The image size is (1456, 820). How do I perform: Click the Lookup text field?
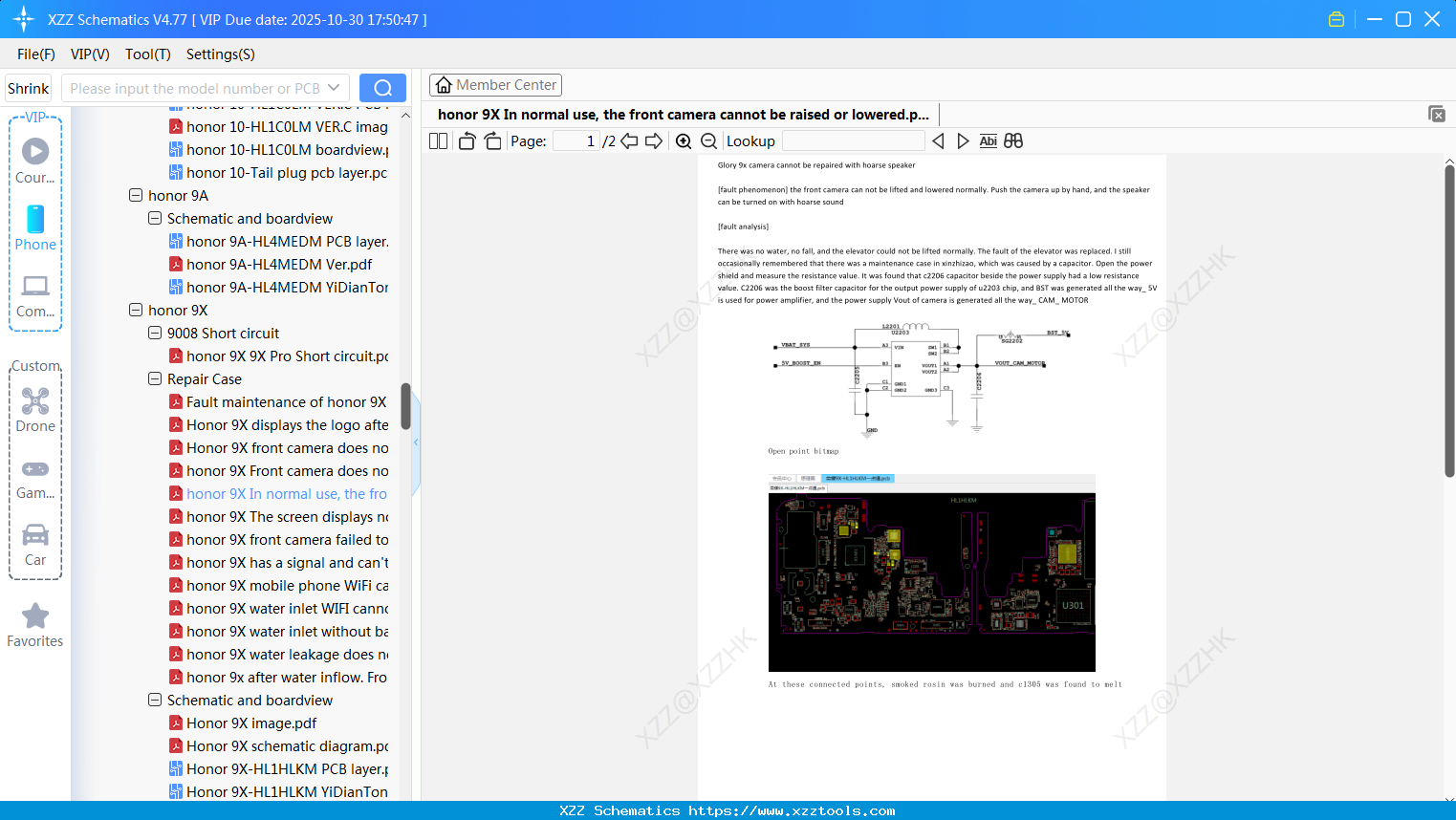click(853, 140)
